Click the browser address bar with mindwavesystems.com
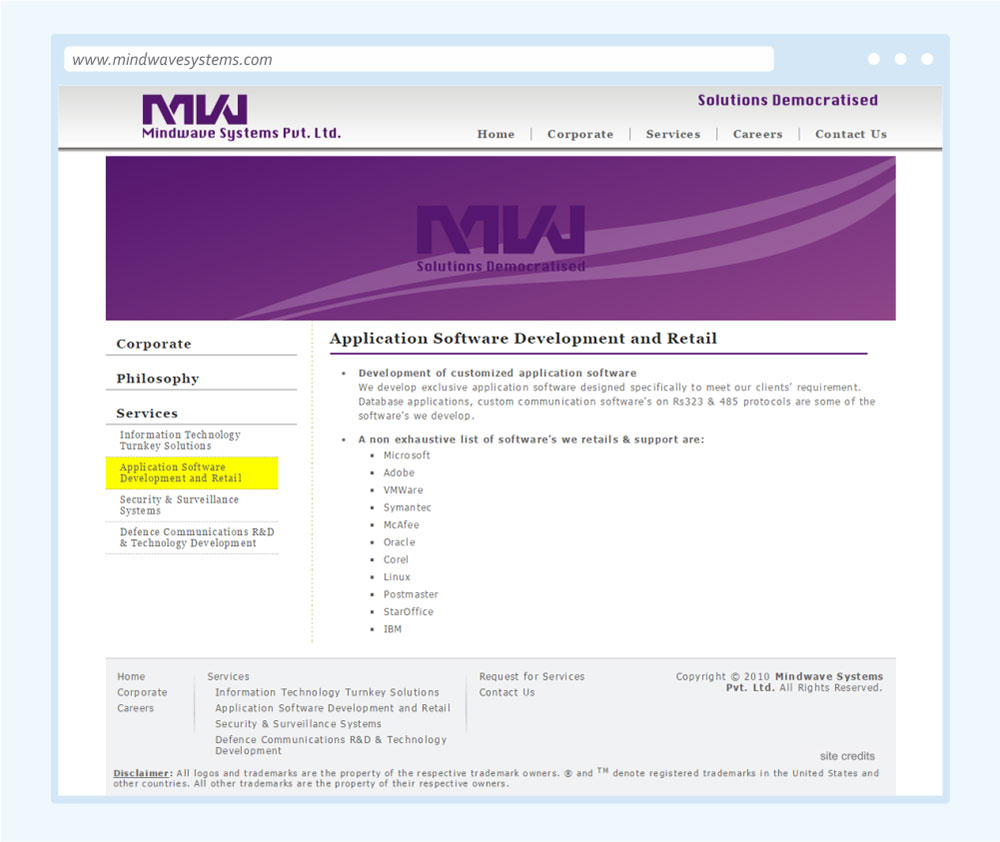1000x842 pixels. point(419,59)
